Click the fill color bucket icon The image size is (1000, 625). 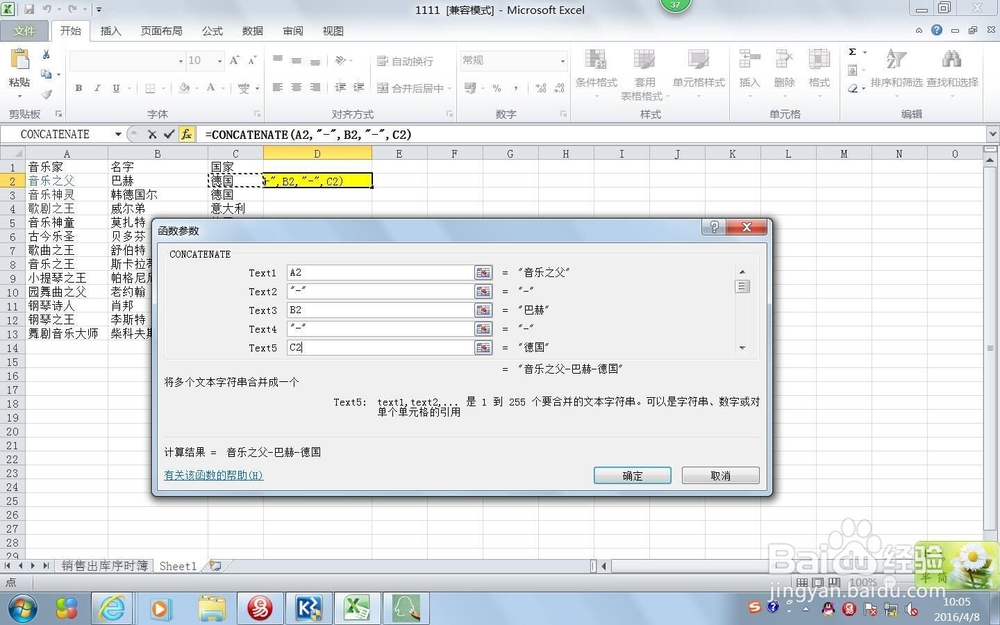click(184, 88)
